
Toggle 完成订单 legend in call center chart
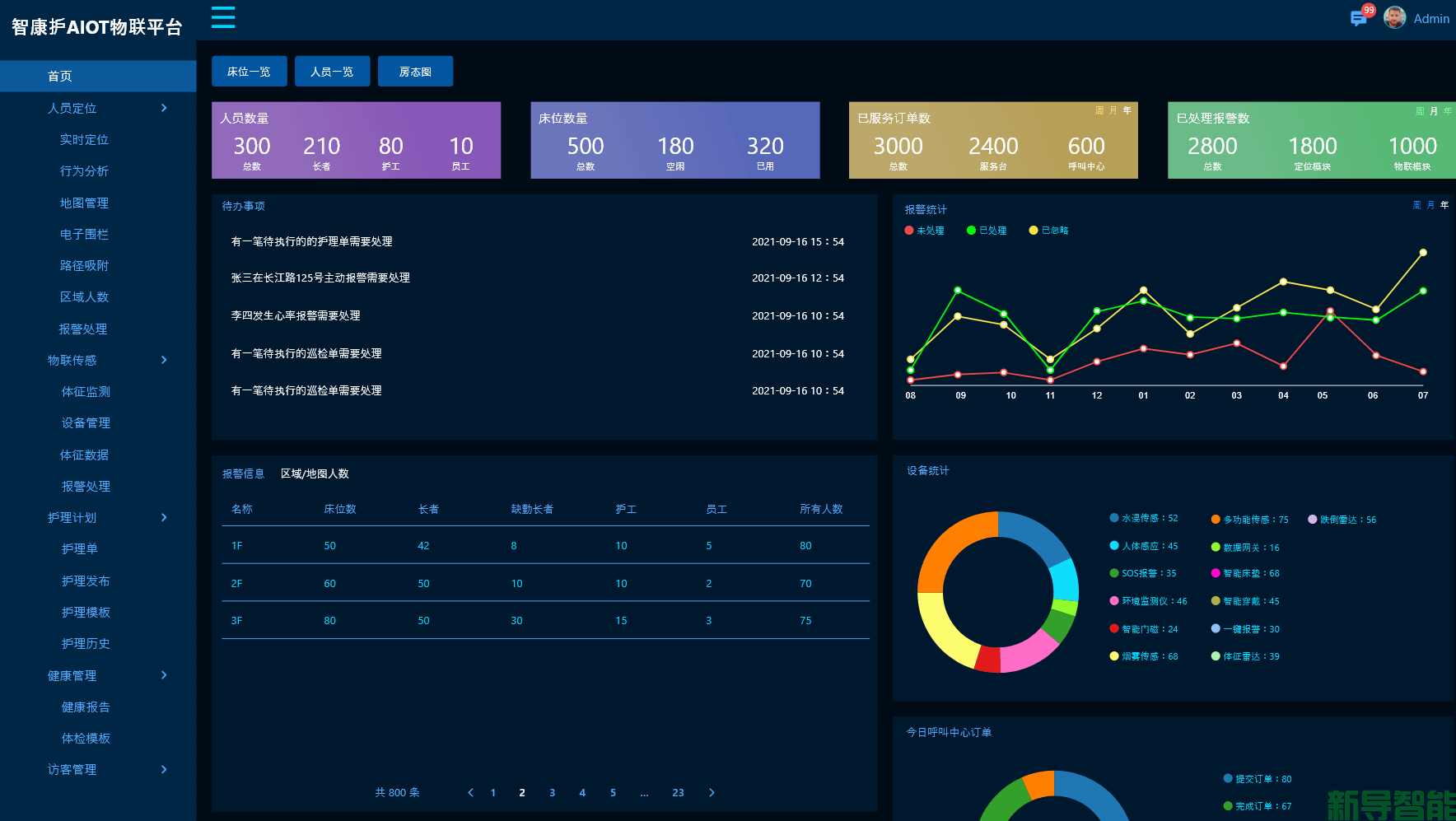1258,806
